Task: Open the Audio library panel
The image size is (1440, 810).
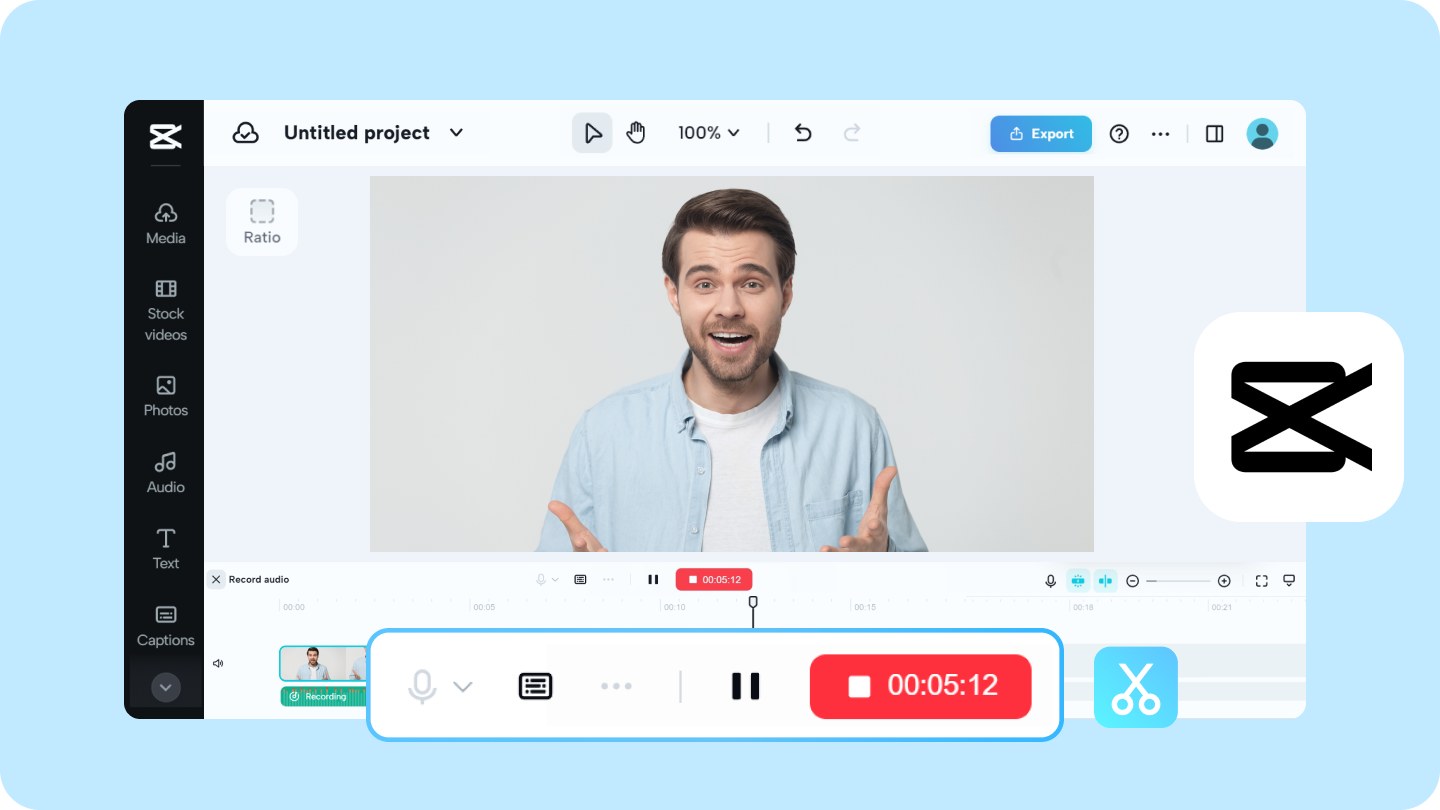Action: (165, 472)
